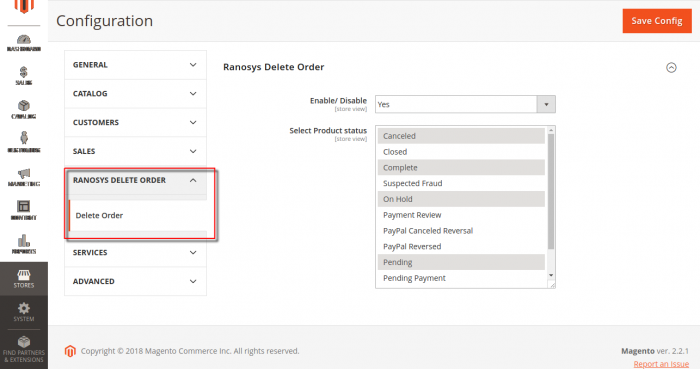Open the Enable/Disable dropdown showing Yes
The height and width of the screenshot is (369, 700).
465,104
